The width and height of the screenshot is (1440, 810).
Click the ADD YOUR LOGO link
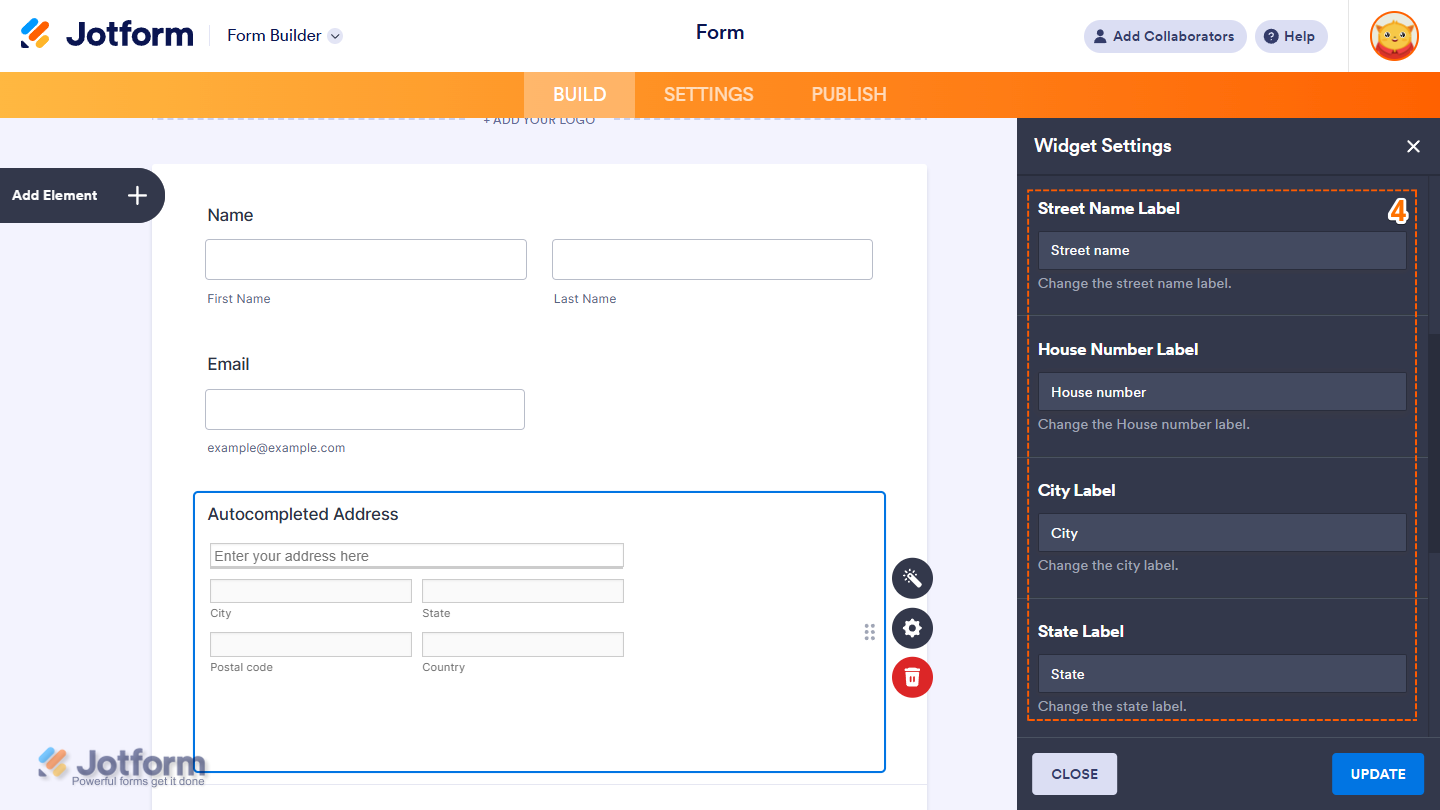(x=539, y=119)
